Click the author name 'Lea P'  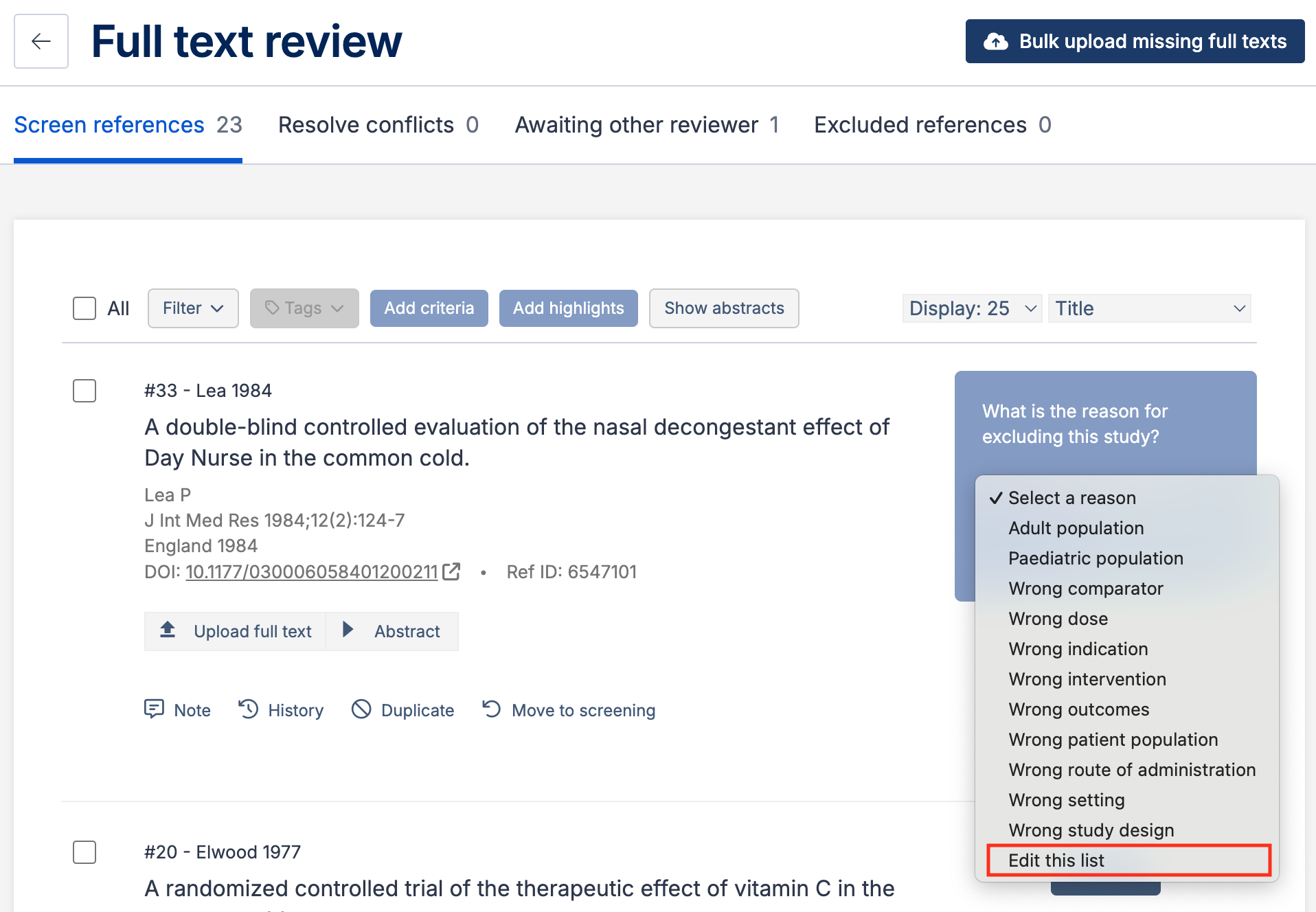[x=168, y=495]
